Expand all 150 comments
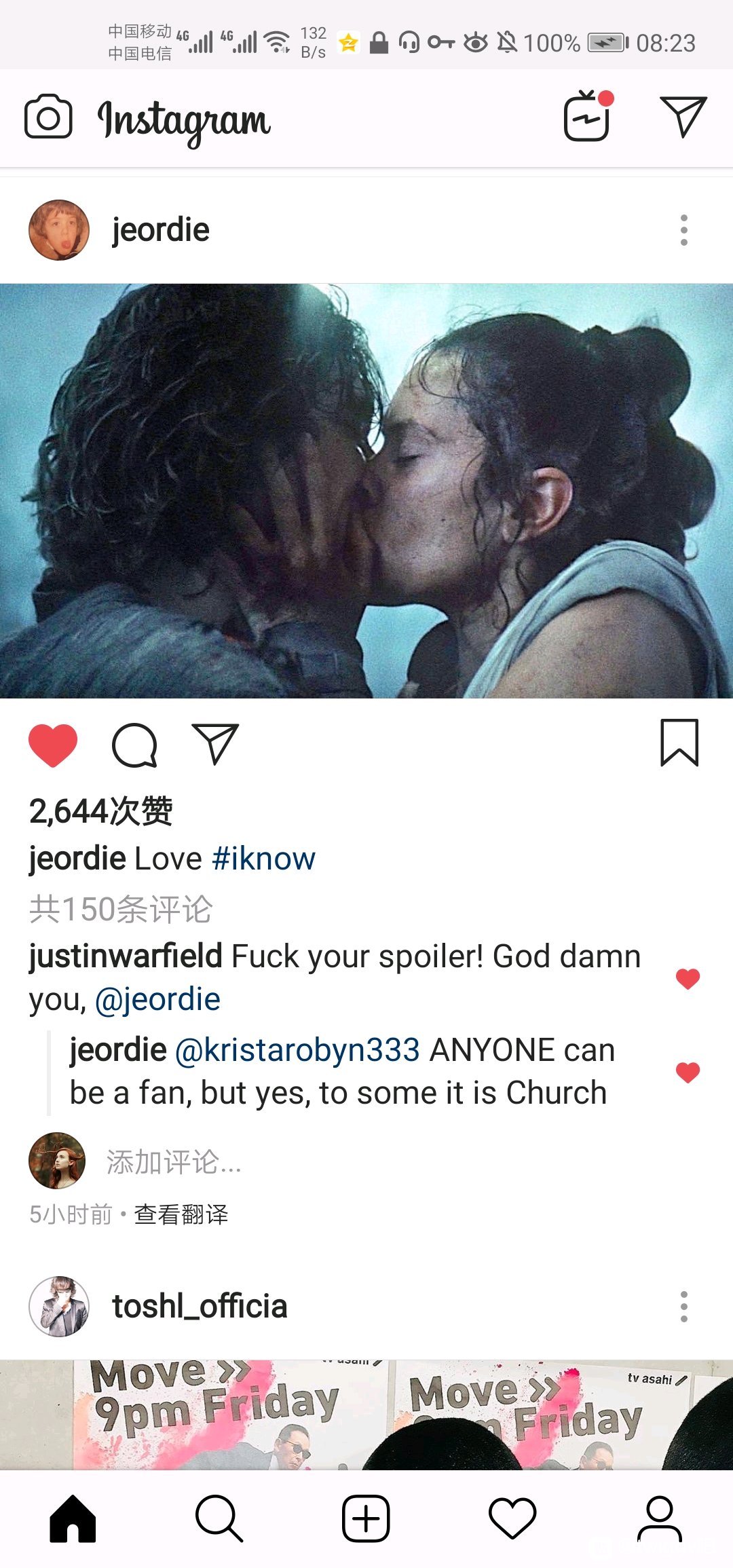The width and height of the screenshot is (733, 1568). 121,910
